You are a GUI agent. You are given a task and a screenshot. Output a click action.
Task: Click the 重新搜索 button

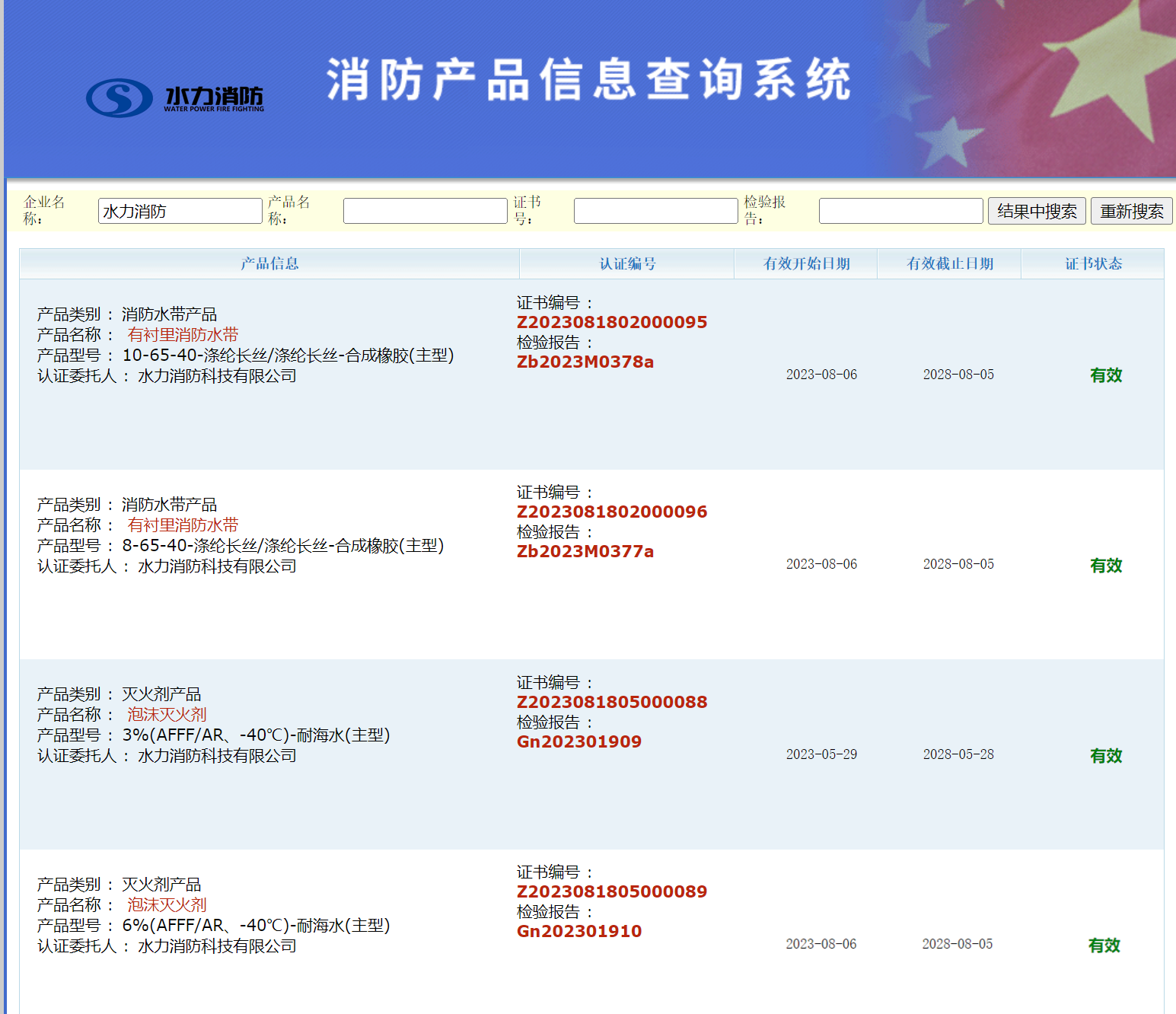(x=1132, y=211)
